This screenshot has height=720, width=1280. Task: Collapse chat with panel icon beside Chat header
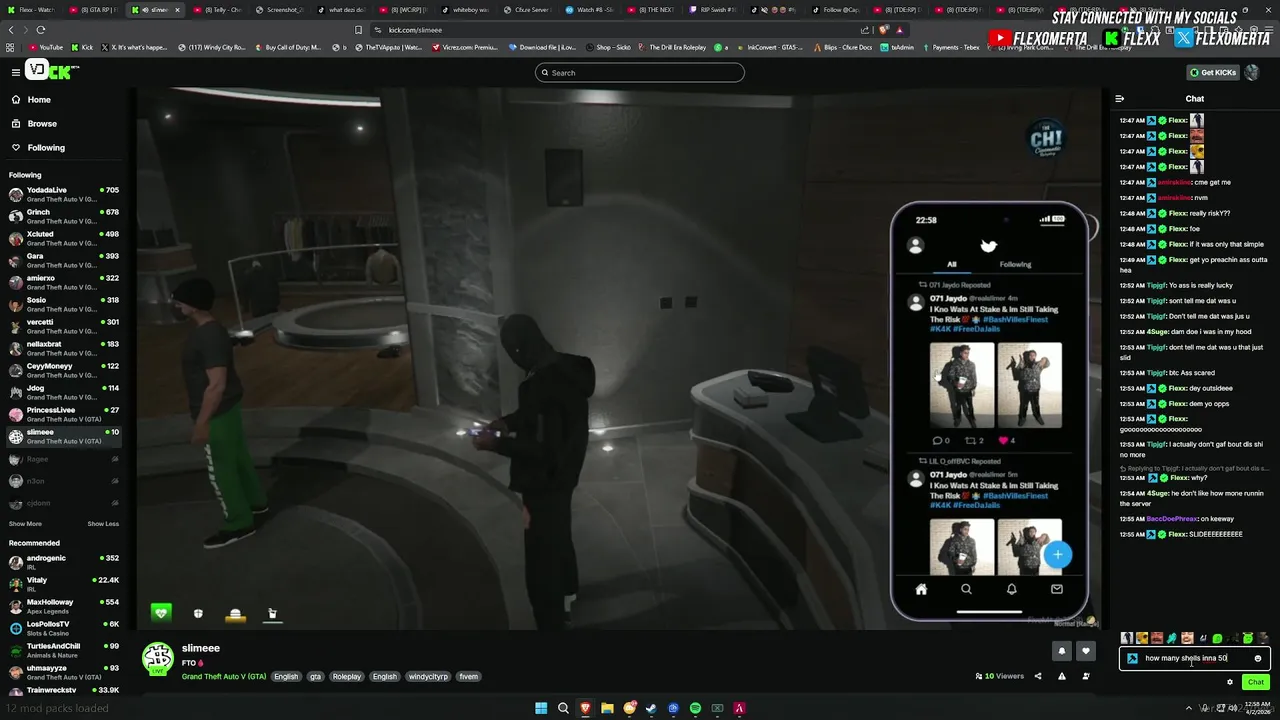click(1119, 99)
